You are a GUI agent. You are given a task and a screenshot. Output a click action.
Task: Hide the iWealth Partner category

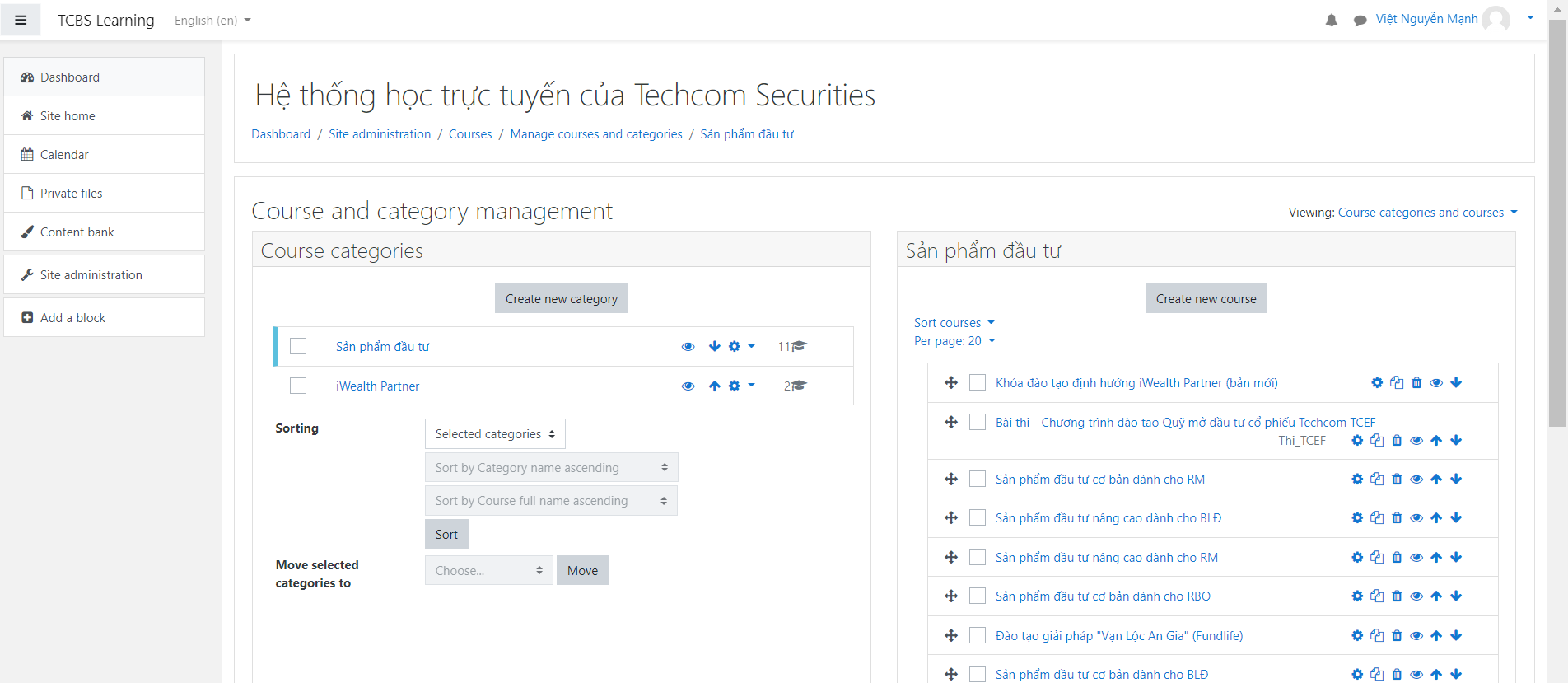[688, 386]
